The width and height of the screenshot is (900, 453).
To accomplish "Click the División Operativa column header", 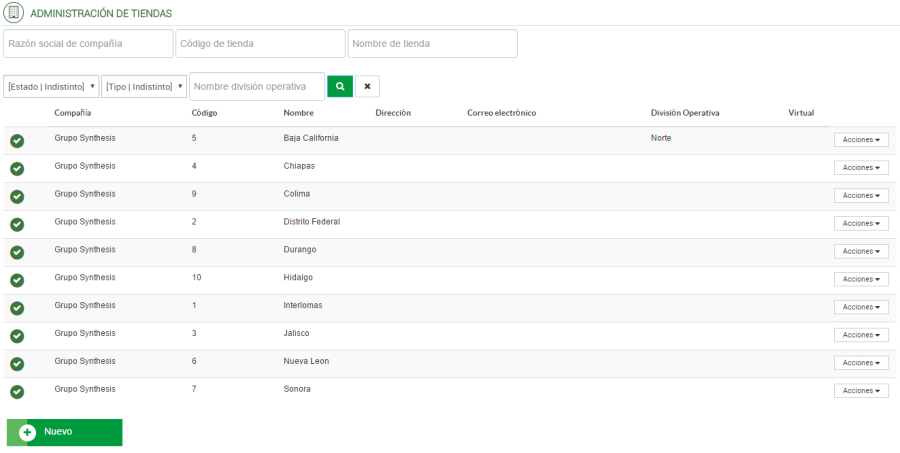I will pyautogui.click(x=685, y=113).
